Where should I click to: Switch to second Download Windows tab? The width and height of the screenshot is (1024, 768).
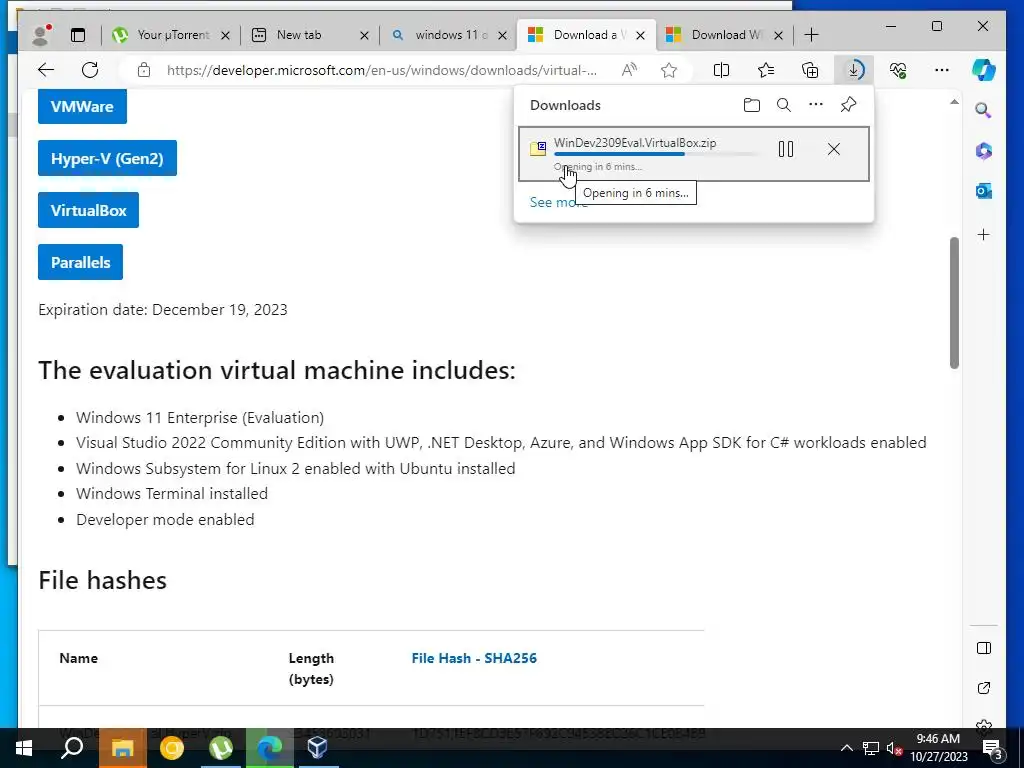coord(725,35)
